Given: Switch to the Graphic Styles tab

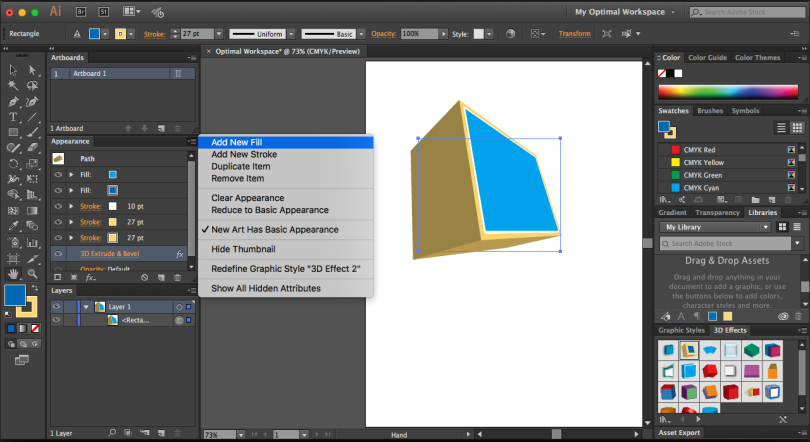Looking at the screenshot, I should pyautogui.click(x=681, y=330).
